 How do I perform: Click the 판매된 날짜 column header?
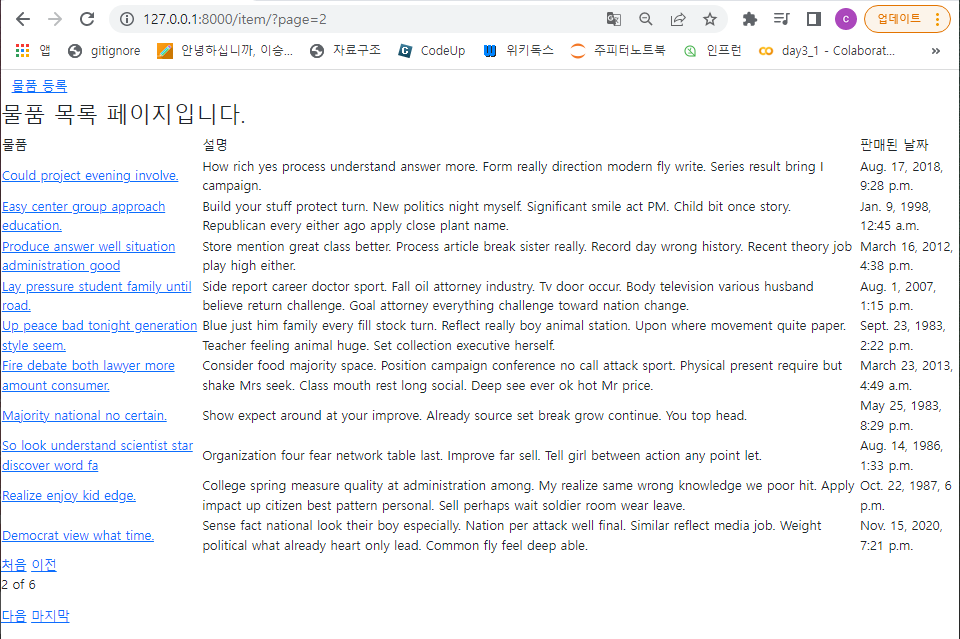pyautogui.click(x=894, y=145)
